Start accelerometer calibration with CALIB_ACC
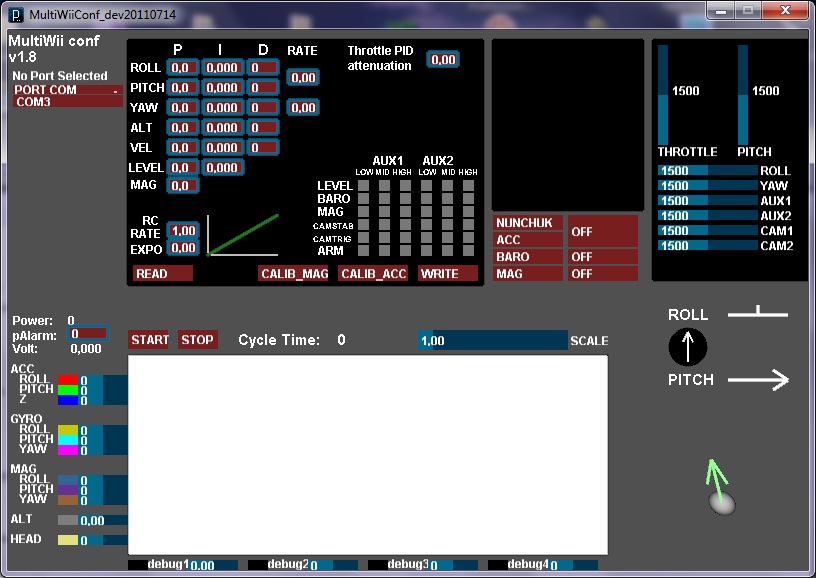Image resolution: width=816 pixels, height=578 pixels. point(373,273)
